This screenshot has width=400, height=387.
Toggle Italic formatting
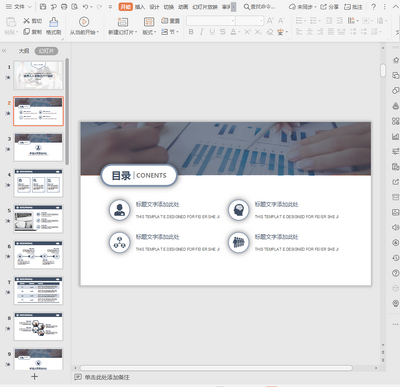click(x=201, y=32)
